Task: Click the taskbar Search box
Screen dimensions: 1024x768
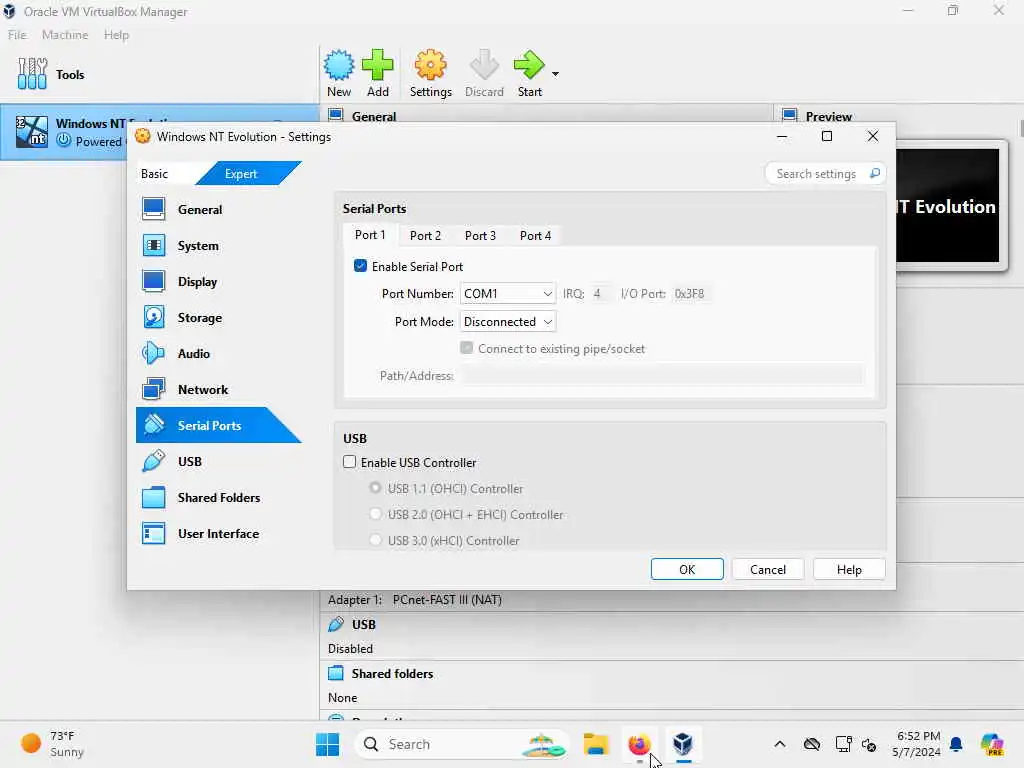Action: coord(461,744)
